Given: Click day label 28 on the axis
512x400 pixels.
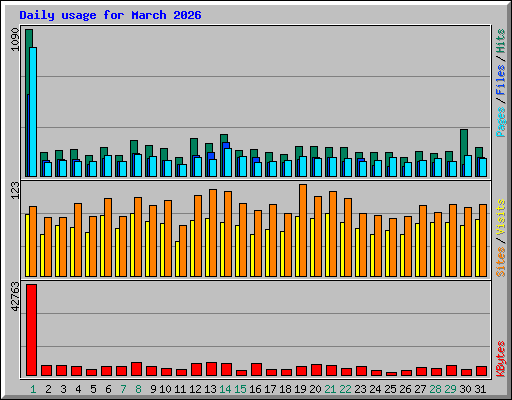Looking at the screenshot, I should click(435, 389).
